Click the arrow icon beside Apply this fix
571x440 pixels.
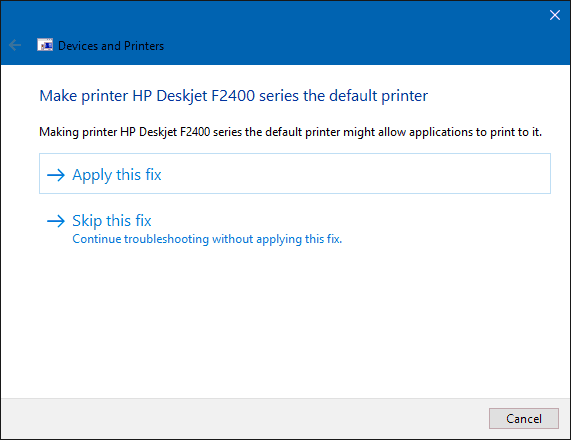(56, 175)
